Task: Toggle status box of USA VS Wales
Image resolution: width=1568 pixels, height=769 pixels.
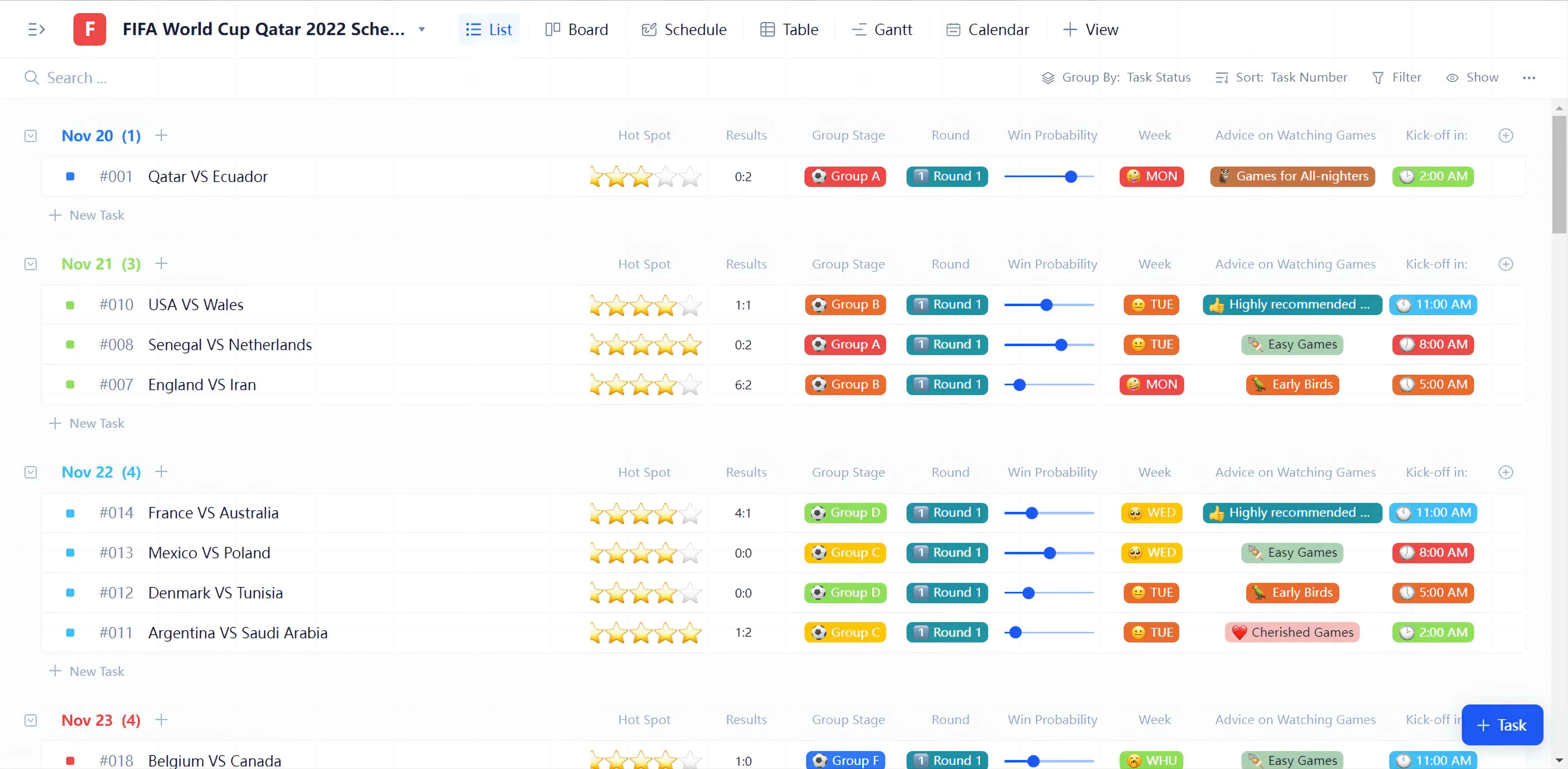Action: (x=70, y=305)
